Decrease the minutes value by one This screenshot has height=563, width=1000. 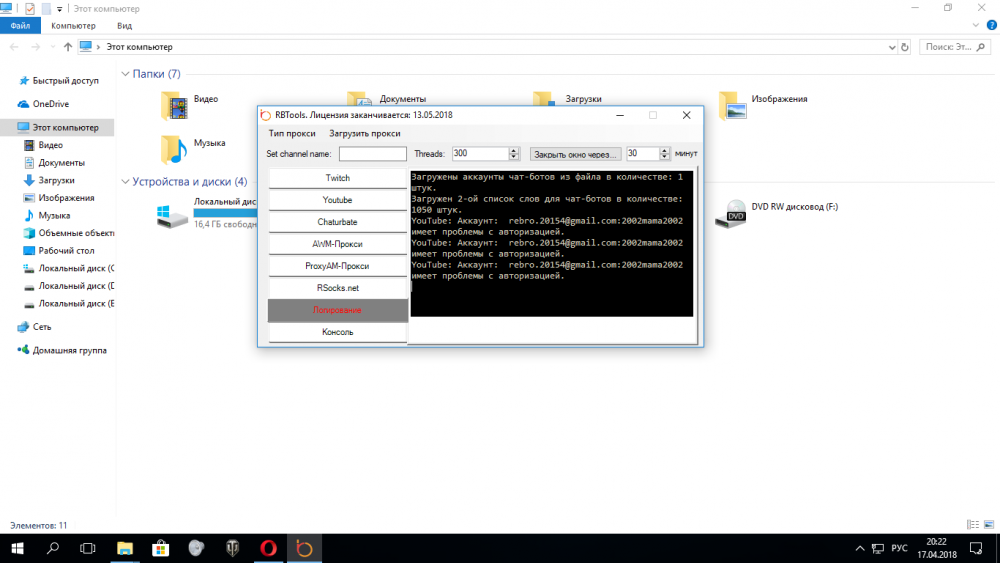click(664, 157)
